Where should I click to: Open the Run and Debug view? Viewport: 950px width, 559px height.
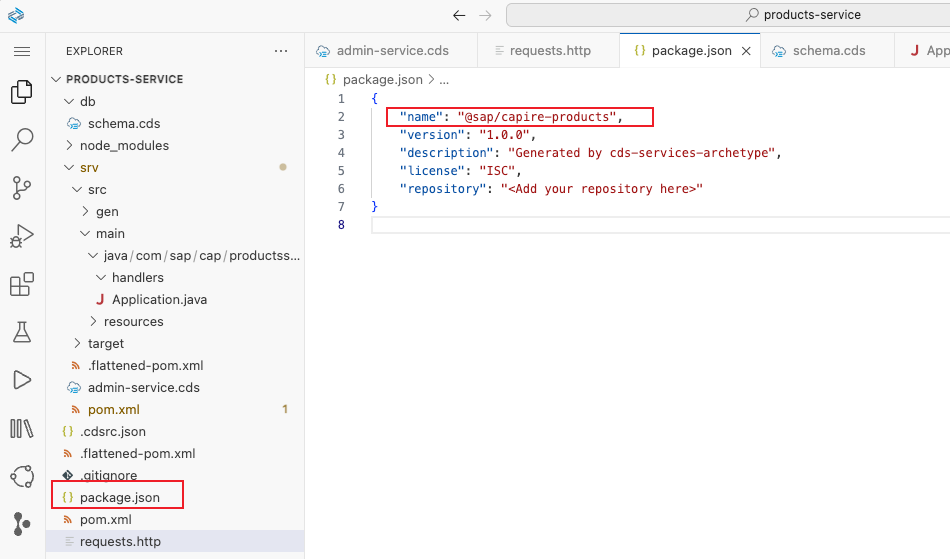pyautogui.click(x=21, y=236)
